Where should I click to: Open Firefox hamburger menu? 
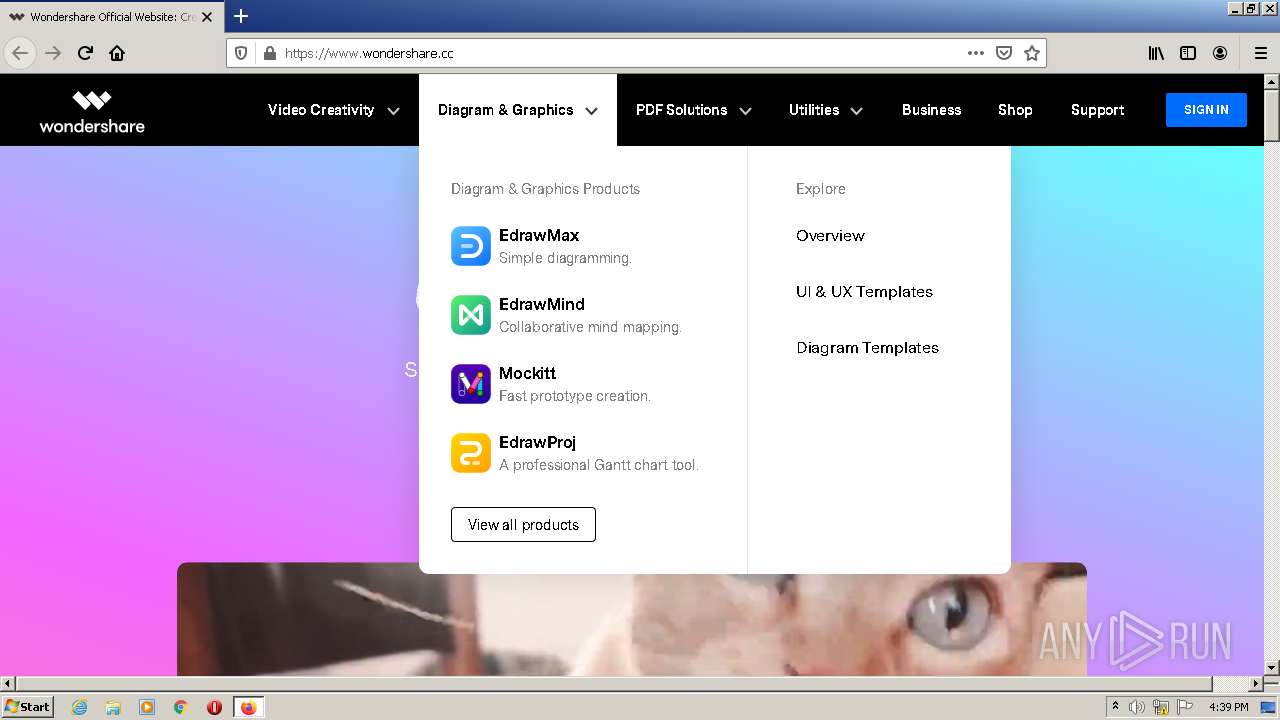(1261, 53)
